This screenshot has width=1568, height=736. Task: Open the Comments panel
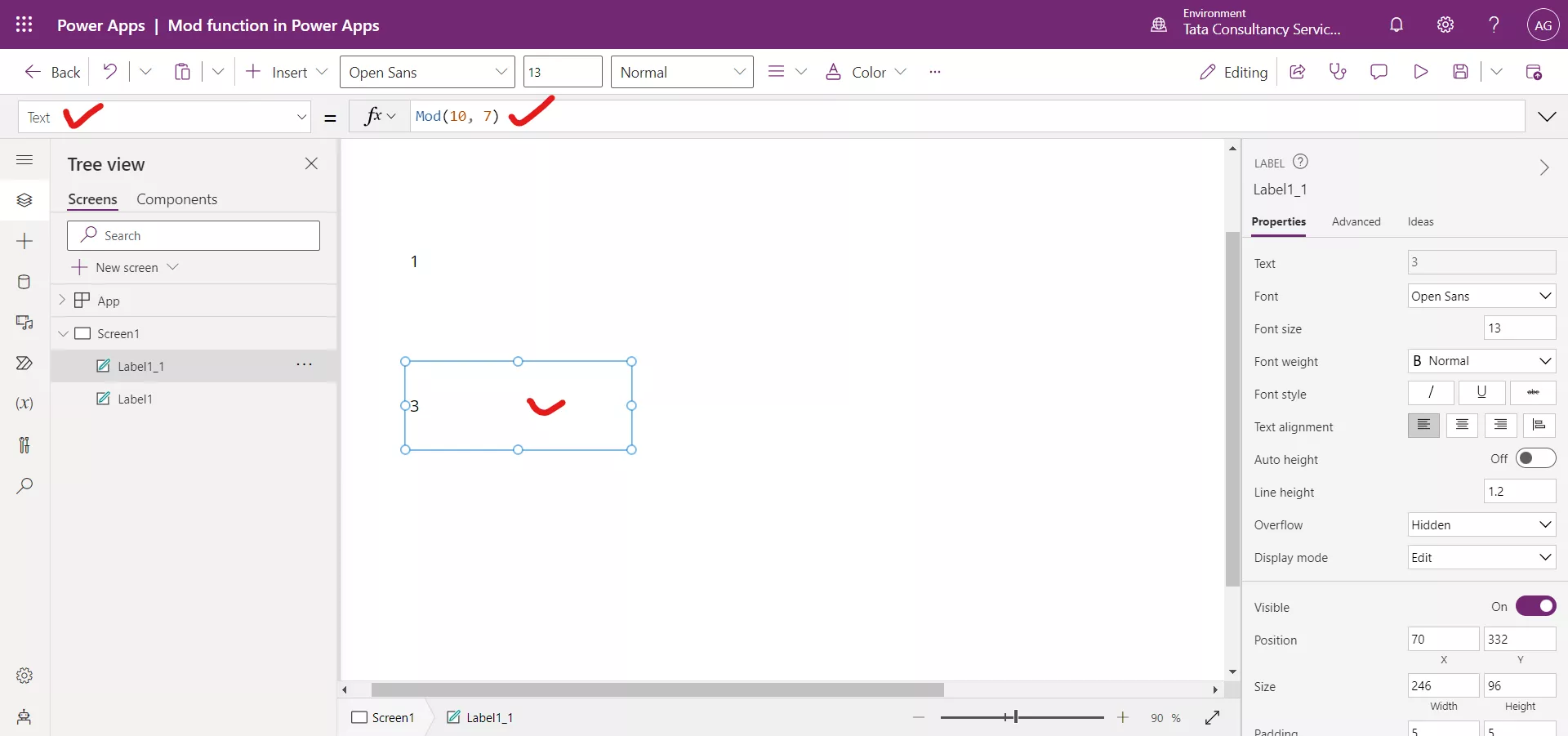tap(1379, 72)
